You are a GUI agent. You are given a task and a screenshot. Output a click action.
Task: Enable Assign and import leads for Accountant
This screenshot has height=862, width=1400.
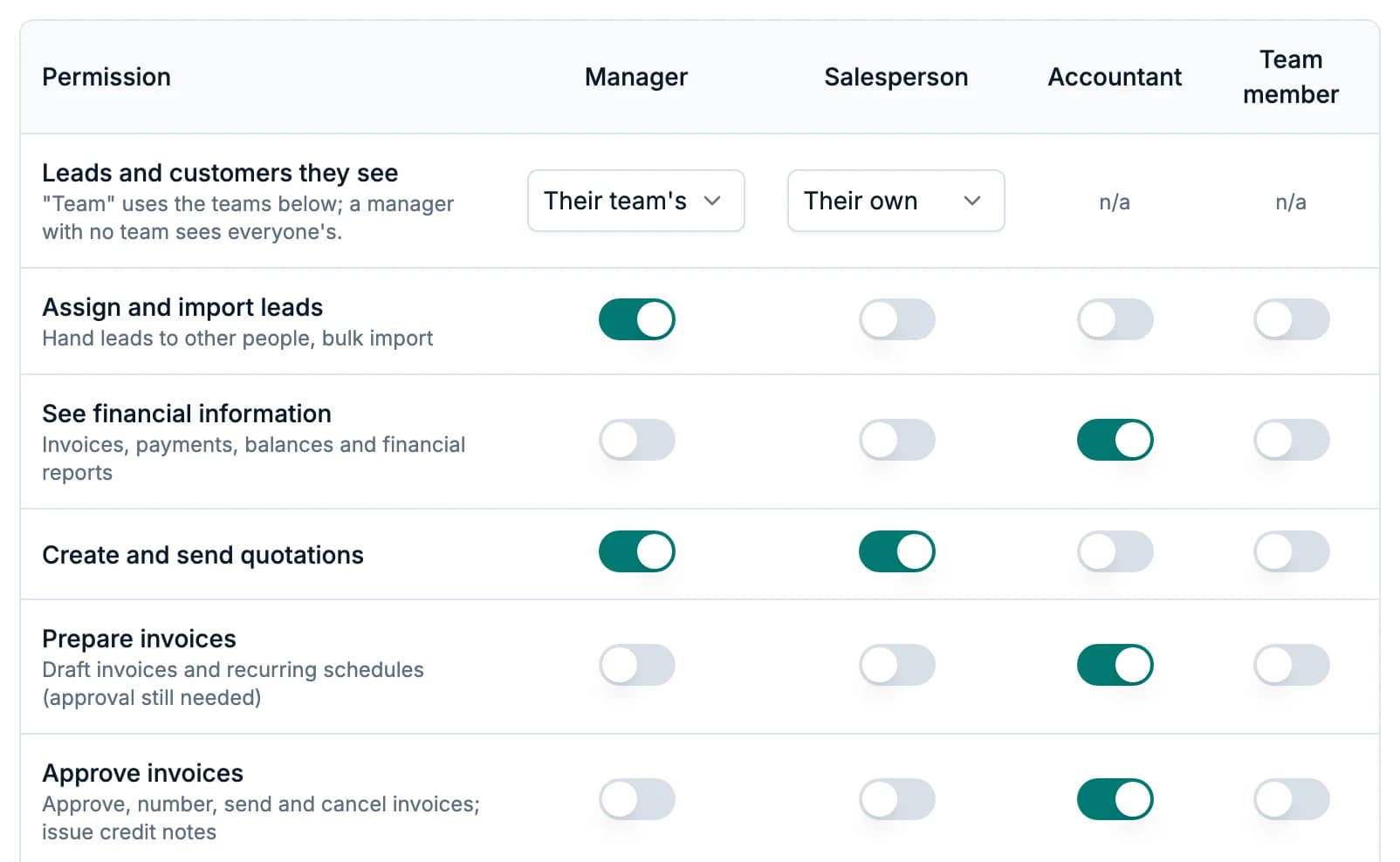[1115, 319]
